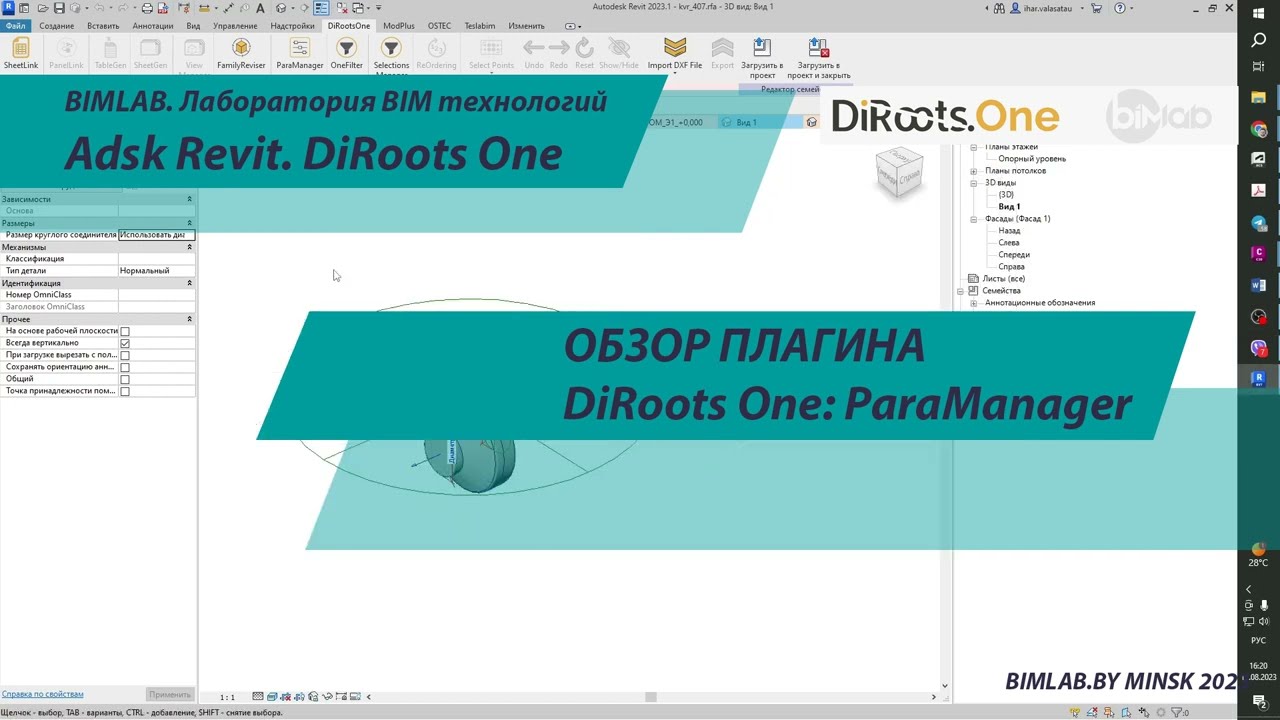This screenshot has height=720, width=1280.
Task: Open the Спереди elevation in browser
Action: [1014, 255]
